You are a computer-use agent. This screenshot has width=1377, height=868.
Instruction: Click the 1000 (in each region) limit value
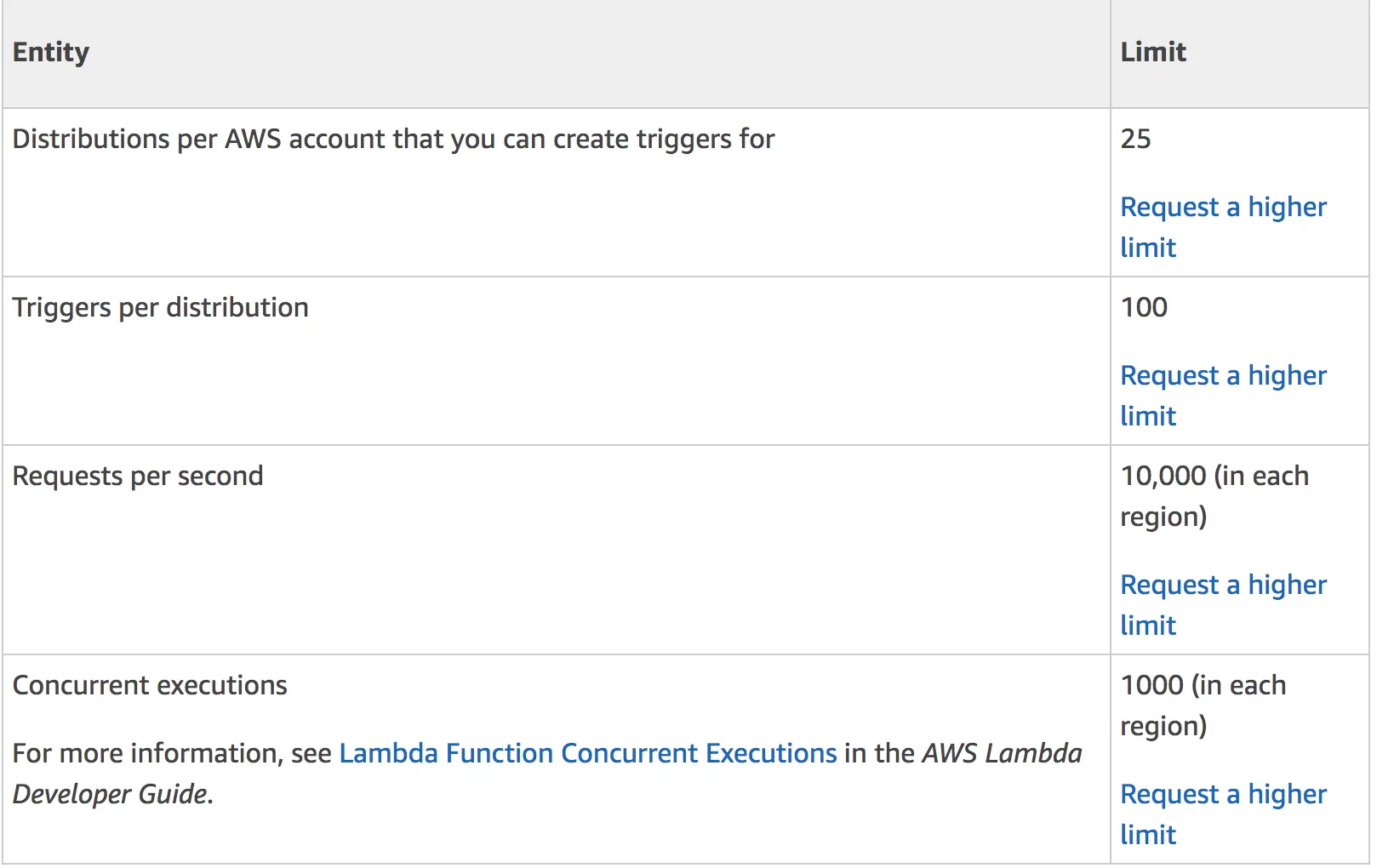[x=1203, y=686]
